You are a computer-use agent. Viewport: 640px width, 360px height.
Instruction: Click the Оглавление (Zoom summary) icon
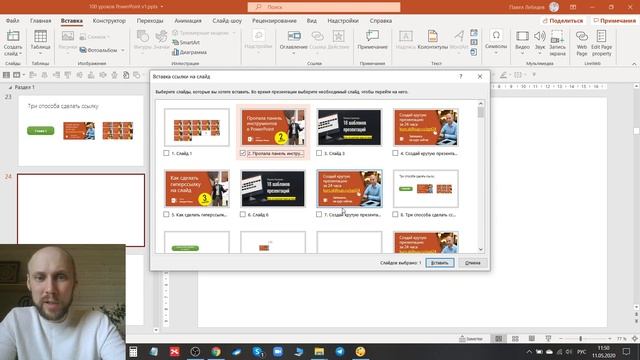pos(294,36)
